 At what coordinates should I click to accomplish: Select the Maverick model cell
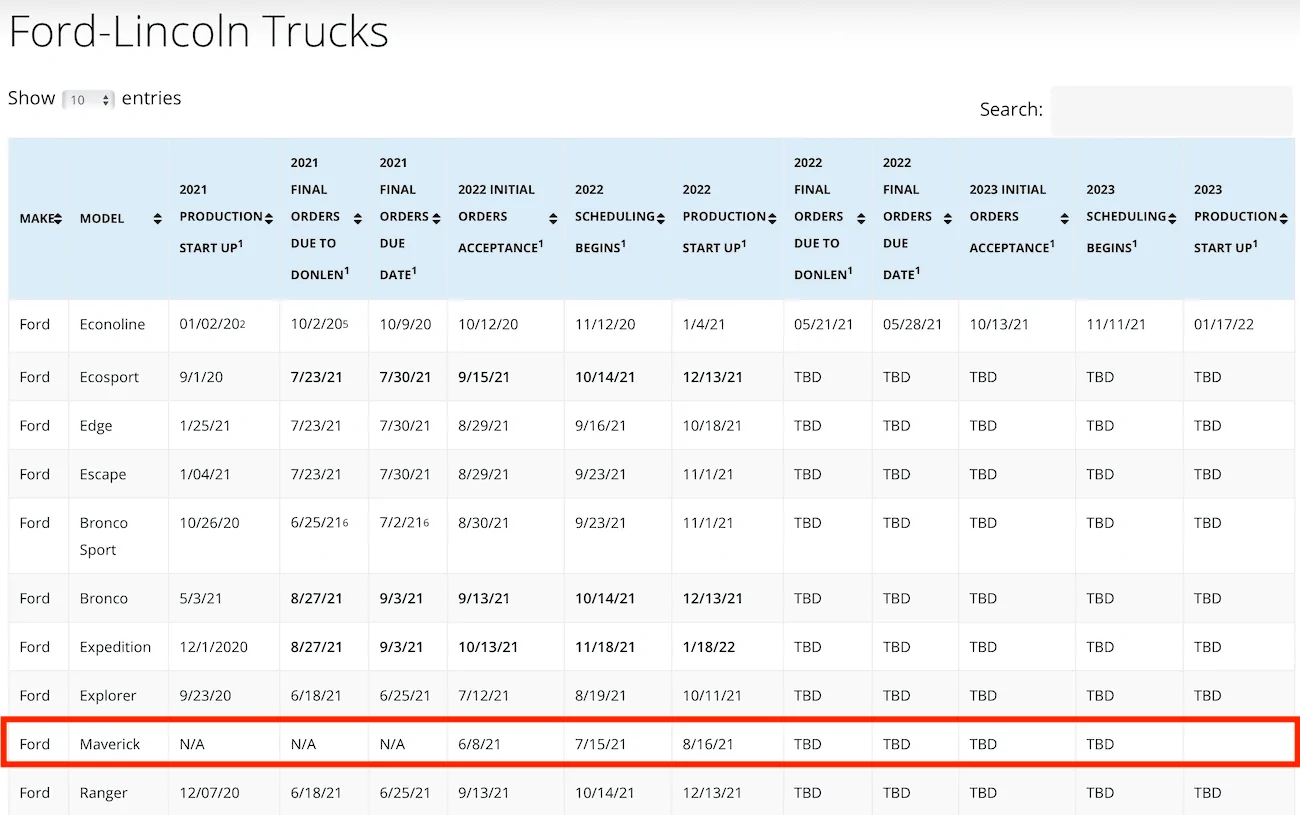(110, 744)
